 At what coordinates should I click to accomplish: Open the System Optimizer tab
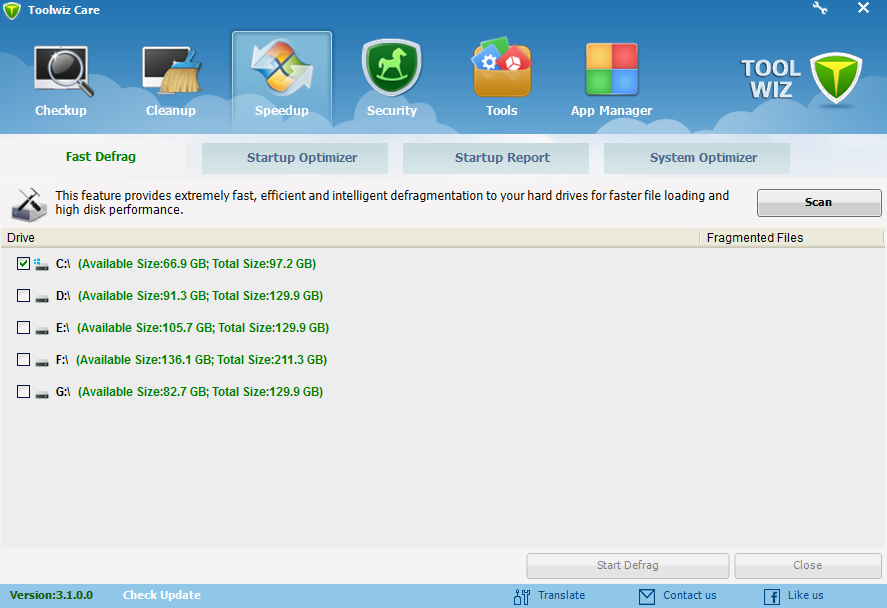(697, 158)
